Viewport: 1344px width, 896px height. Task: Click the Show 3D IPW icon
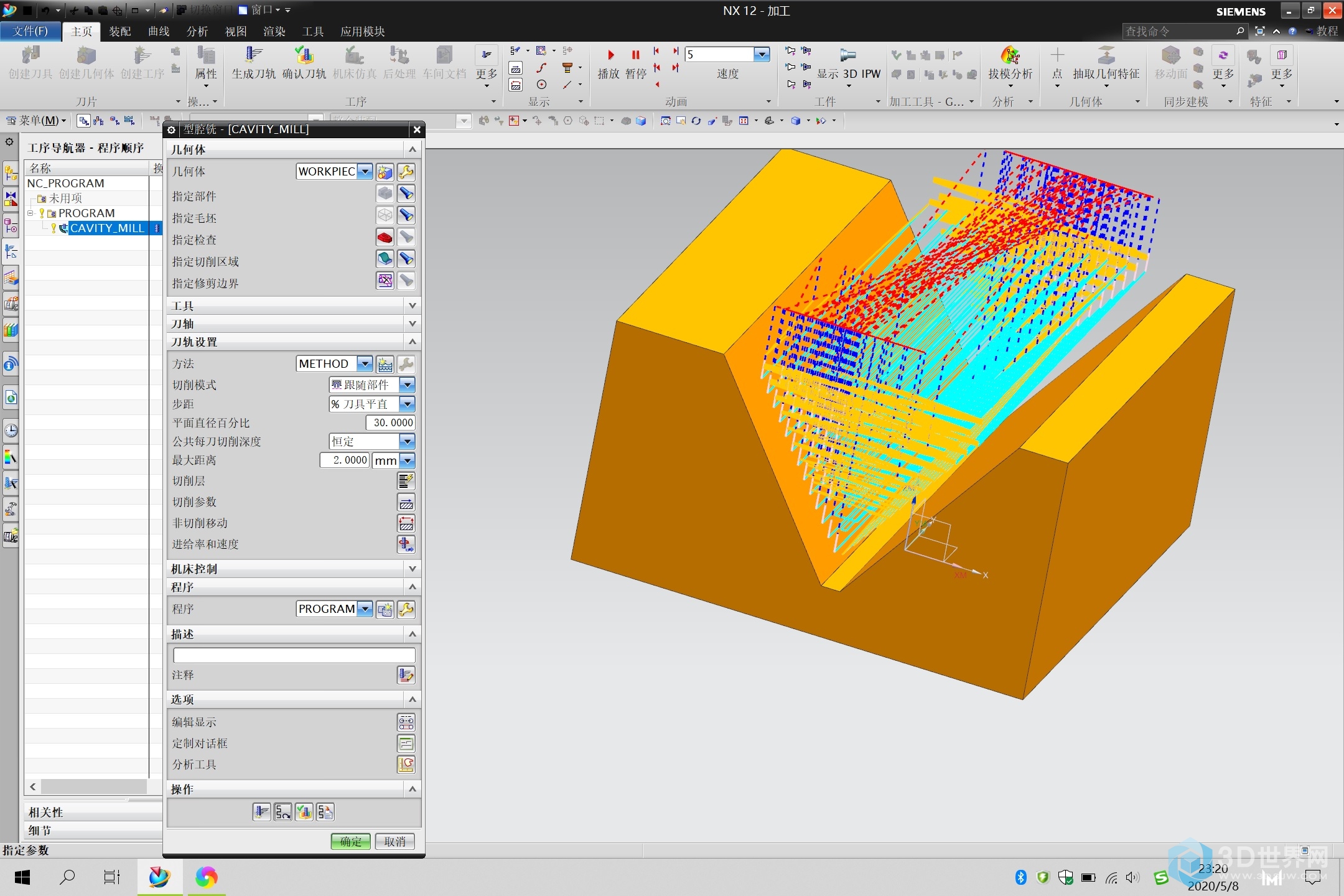point(848,55)
